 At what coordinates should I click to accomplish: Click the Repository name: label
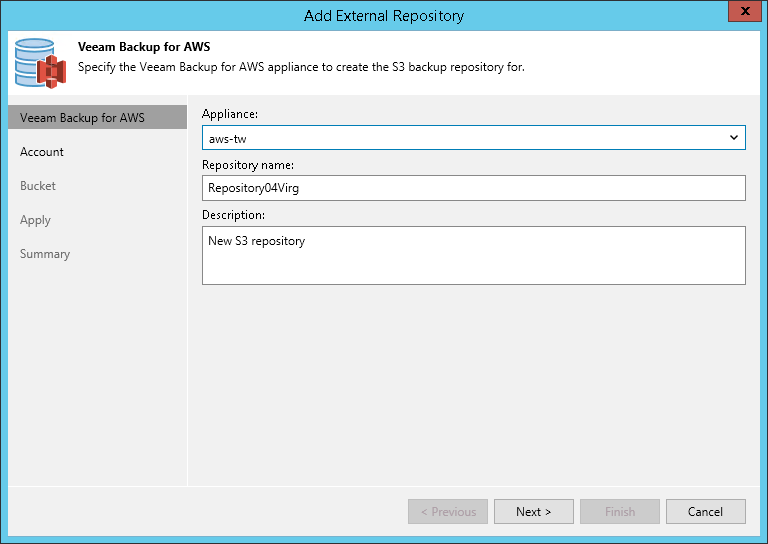pos(248,165)
